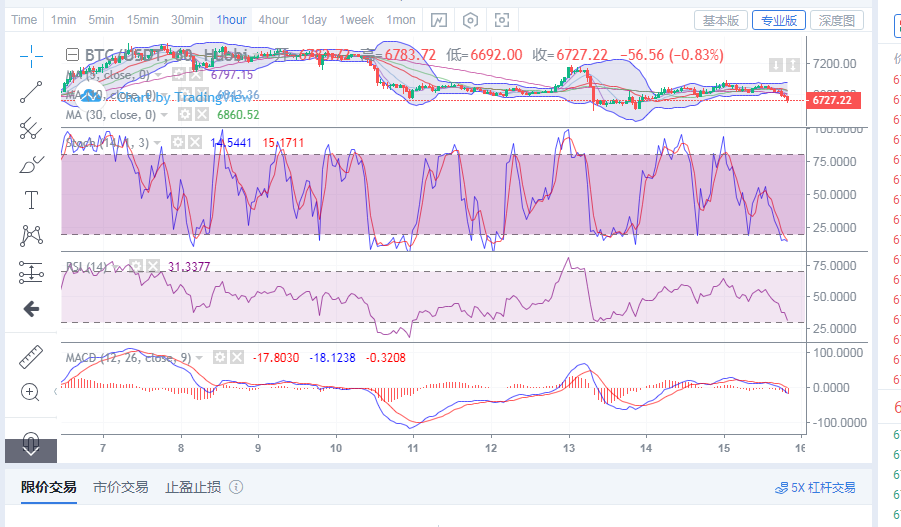This screenshot has height=527, width=901.
Task: Select the 1mon interval
Action: (x=401, y=20)
